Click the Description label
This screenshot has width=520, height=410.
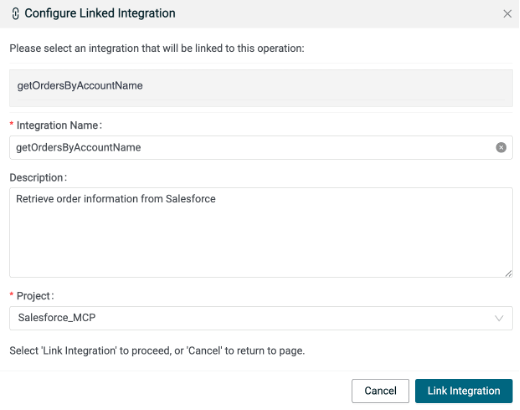38,178
